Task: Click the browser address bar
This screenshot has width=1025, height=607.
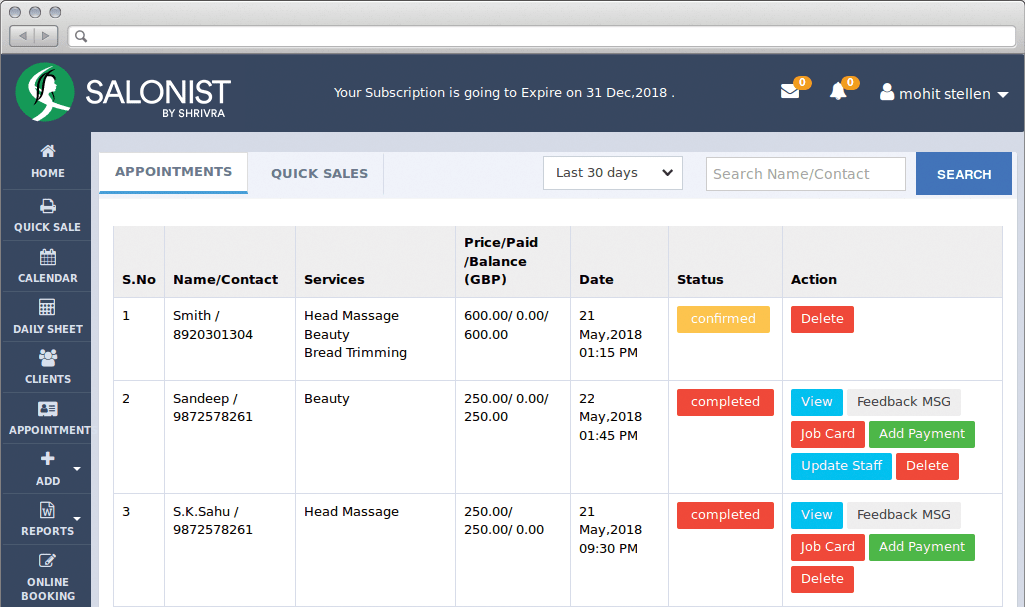Action: point(542,36)
